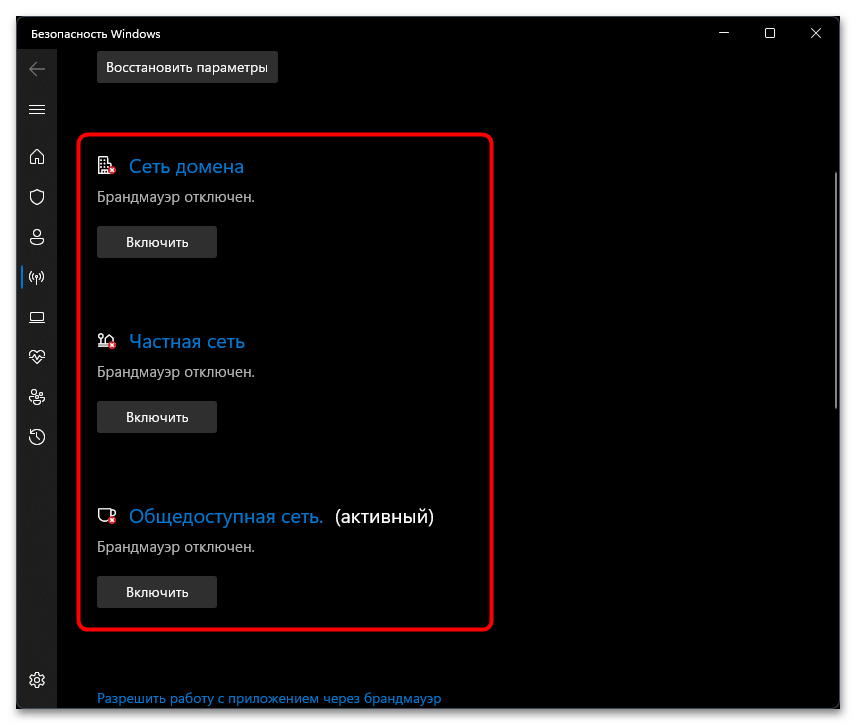856x725 pixels.
Task: Select Firewall & network protection icon
Action: (x=37, y=277)
